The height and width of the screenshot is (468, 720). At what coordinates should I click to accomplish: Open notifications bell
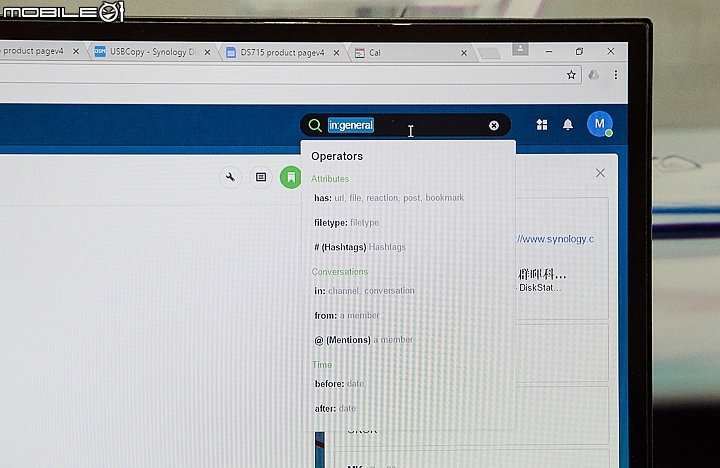click(568, 124)
